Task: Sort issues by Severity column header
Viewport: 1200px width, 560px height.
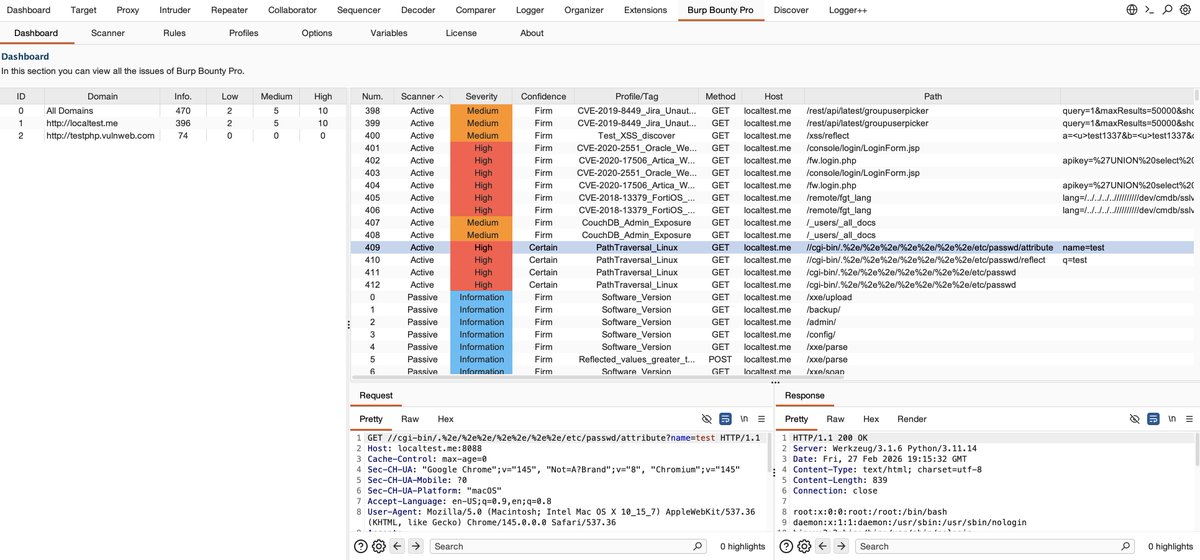Action: [x=482, y=96]
